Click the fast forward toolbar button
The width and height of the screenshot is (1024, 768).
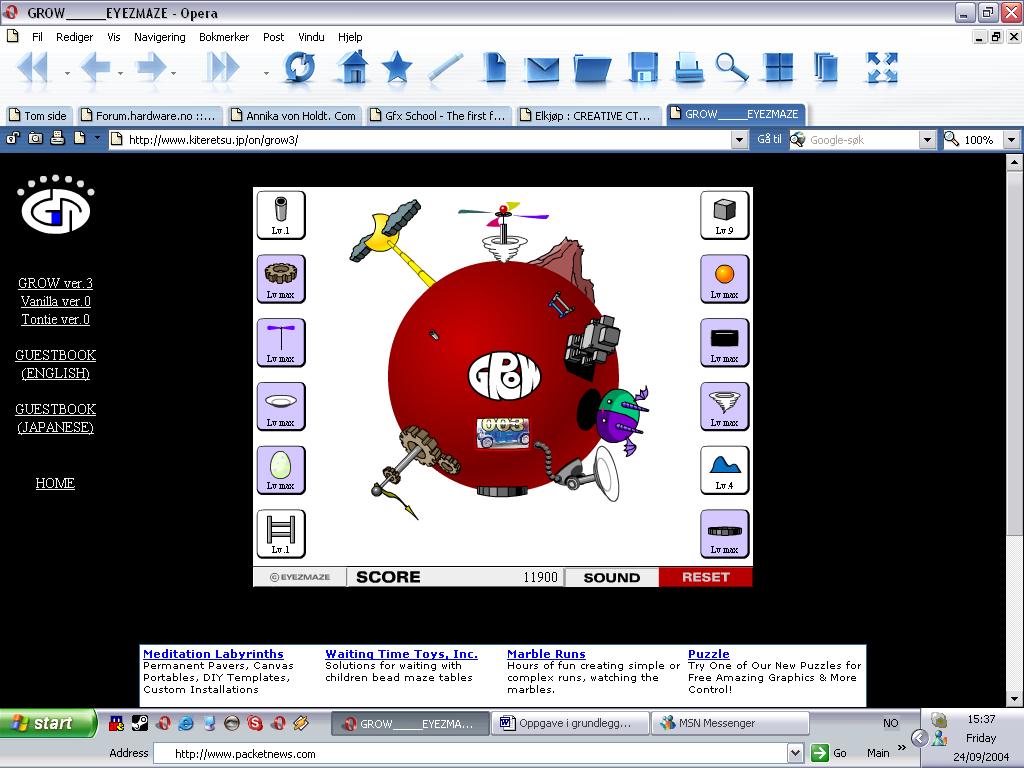223,68
